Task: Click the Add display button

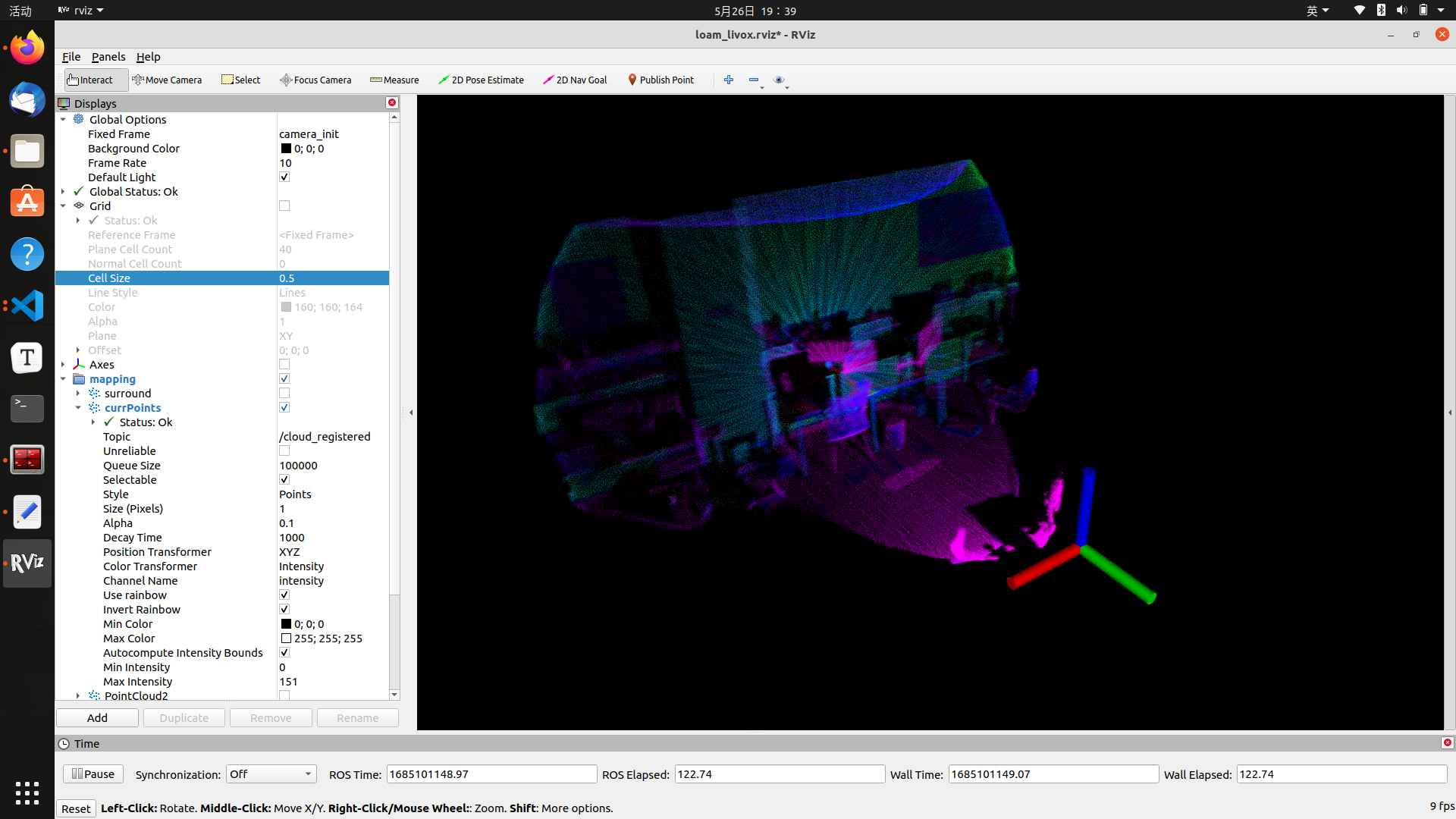Action: click(x=97, y=717)
